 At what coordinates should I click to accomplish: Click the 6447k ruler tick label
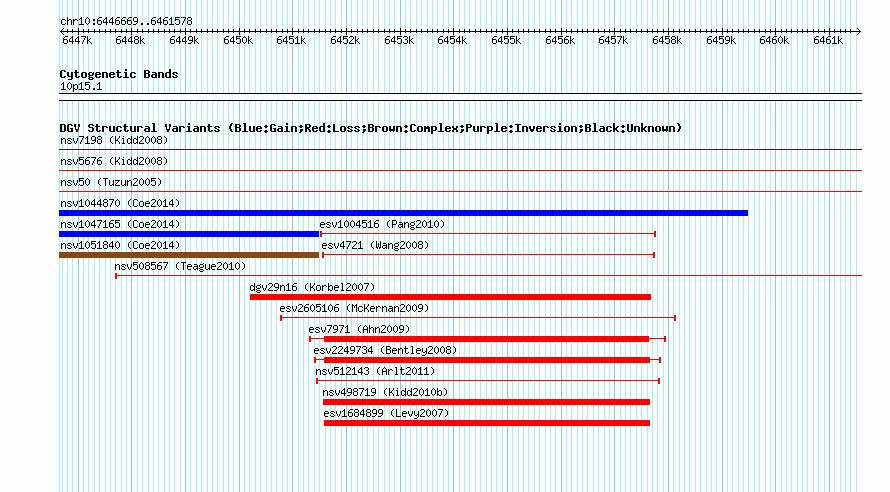pos(77,40)
